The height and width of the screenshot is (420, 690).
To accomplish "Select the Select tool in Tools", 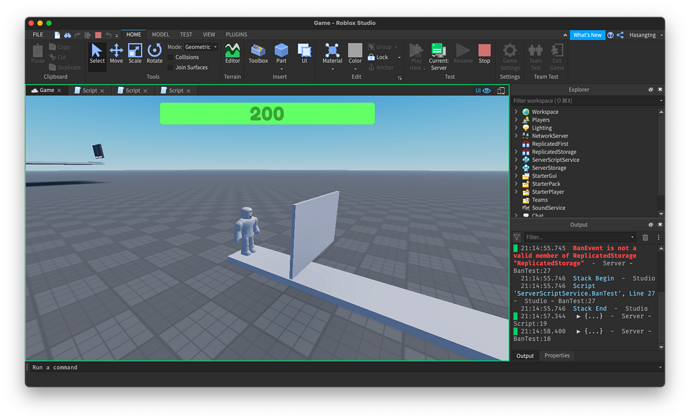I will 97,54.
